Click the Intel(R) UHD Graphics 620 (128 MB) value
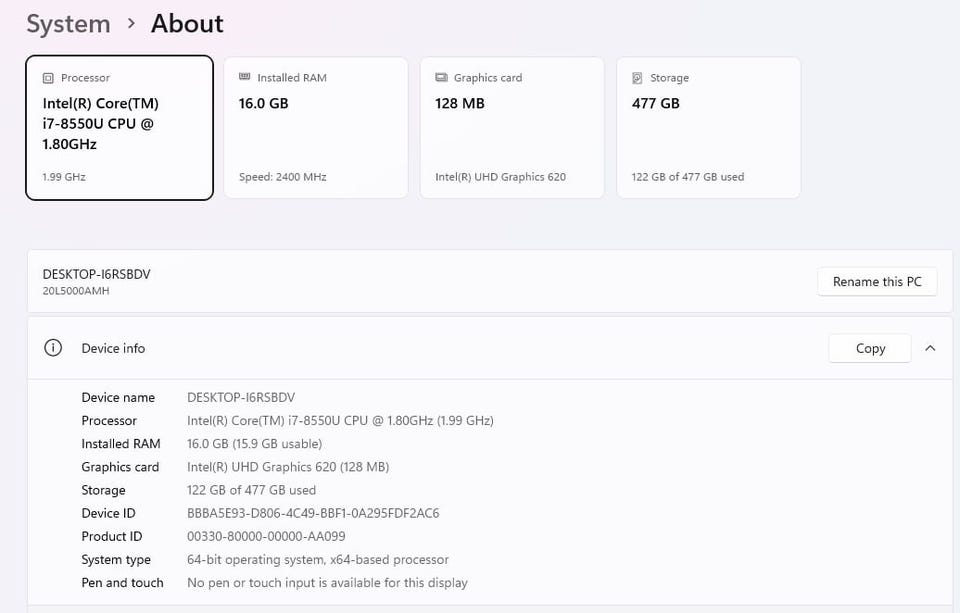Image resolution: width=960 pixels, height=613 pixels. point(288,467)
